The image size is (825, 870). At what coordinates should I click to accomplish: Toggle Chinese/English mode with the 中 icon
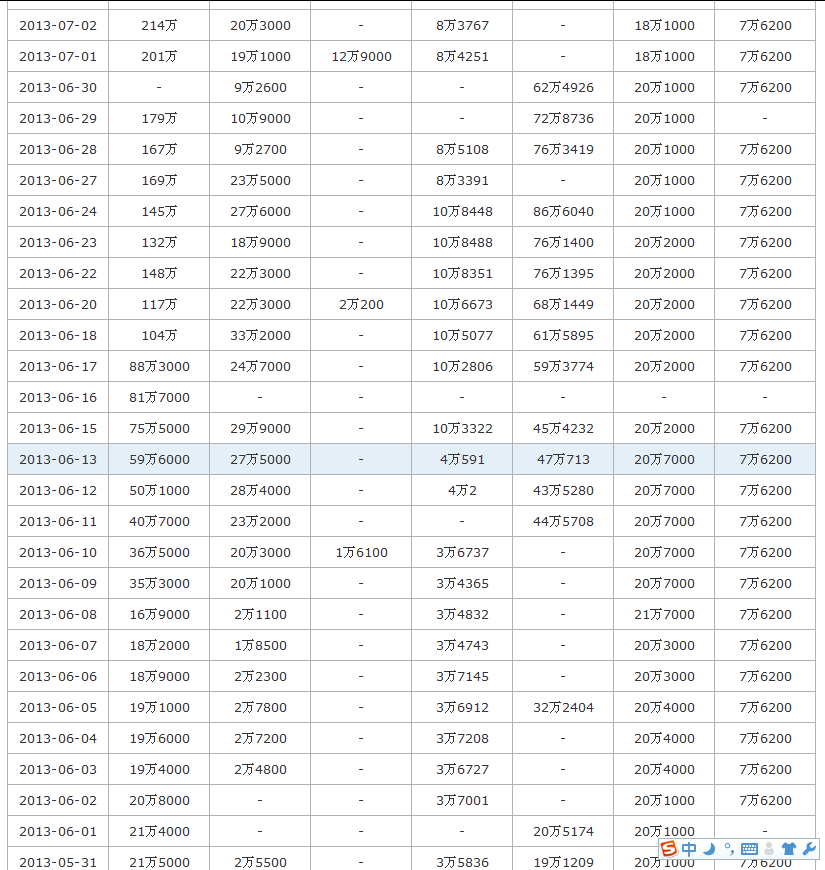click(689, 848)
